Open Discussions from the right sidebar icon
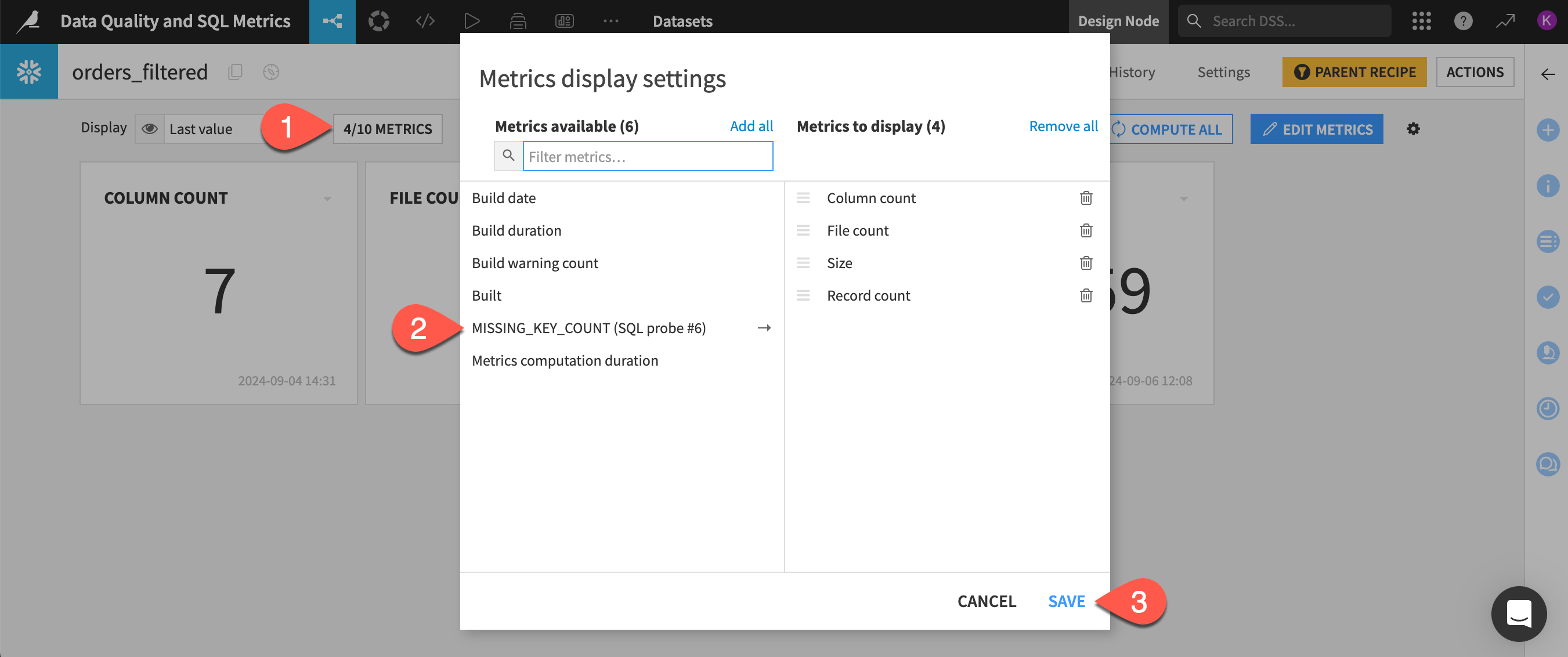1568x657 pixels. click(1548, 464)
